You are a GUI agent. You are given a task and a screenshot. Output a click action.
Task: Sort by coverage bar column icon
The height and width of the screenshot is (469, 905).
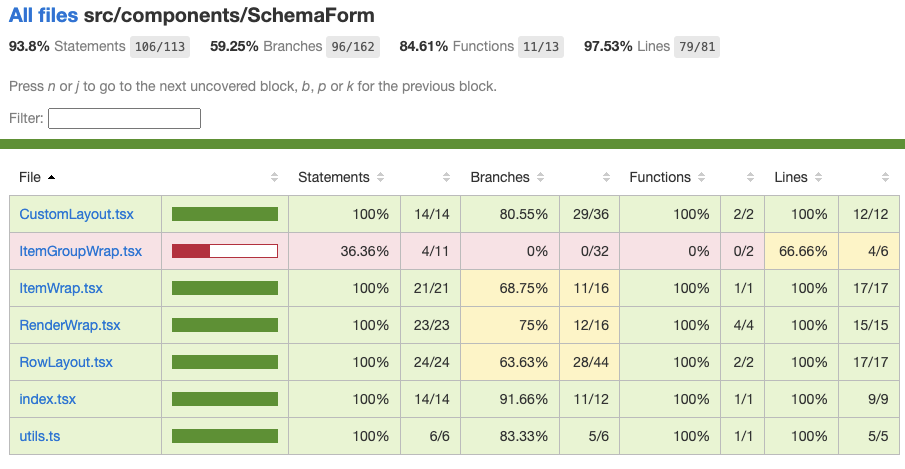[275, 177]
